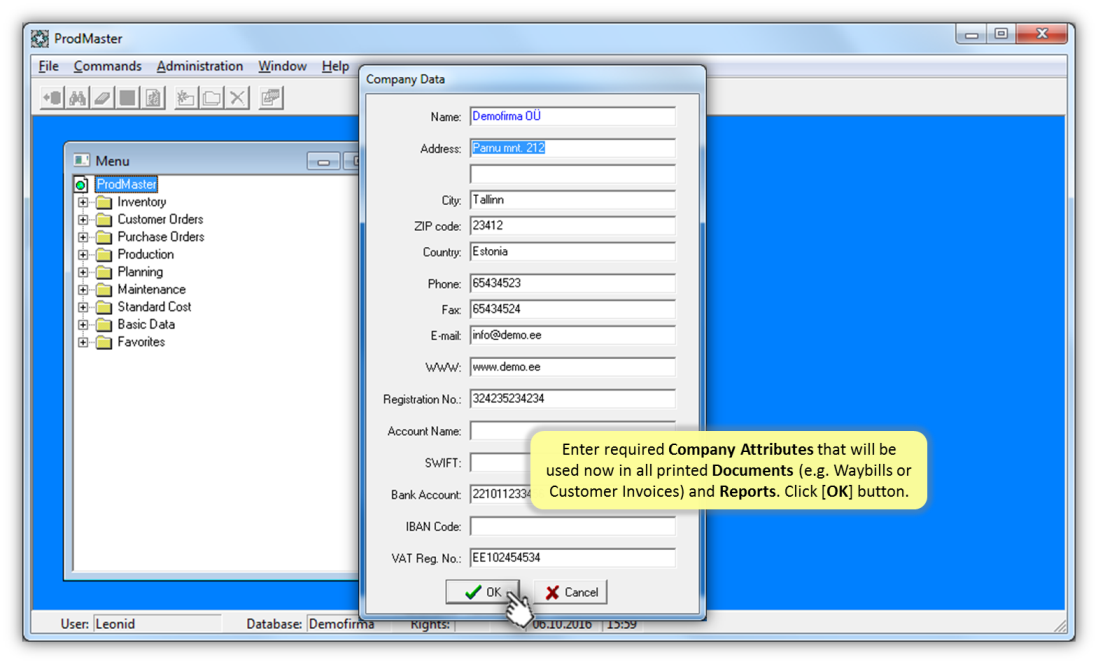Click the binoculars find toolbar icon

(78, 98)
